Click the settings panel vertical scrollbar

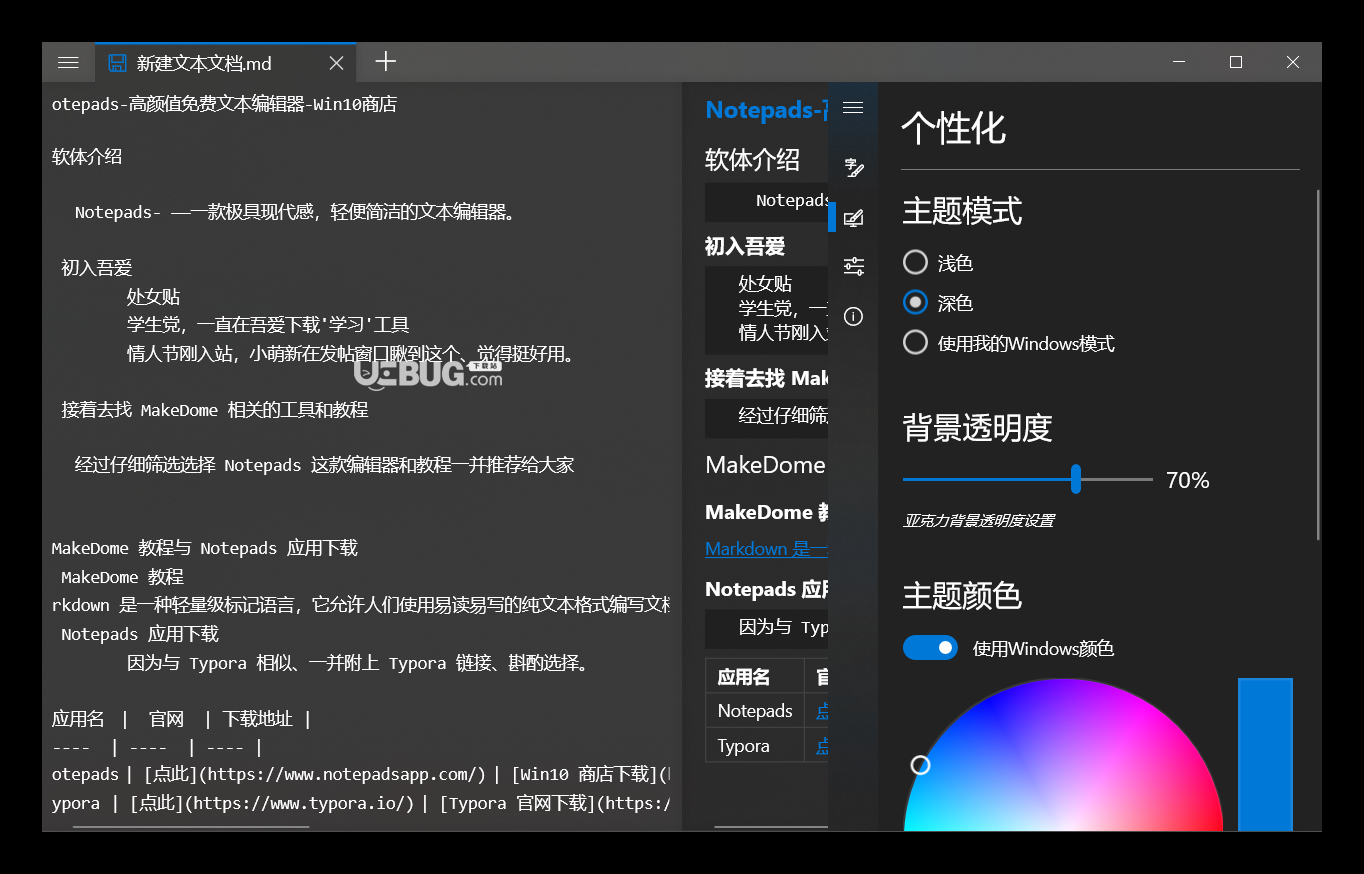pos(1318,365)
